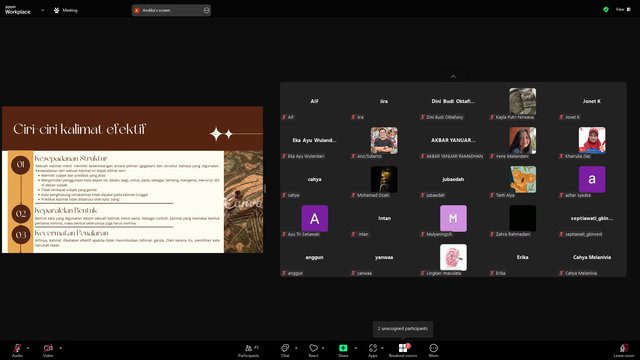The image size is (640, 360).
Task: Click the divider handle between slide and gallery
Action: 265,188
